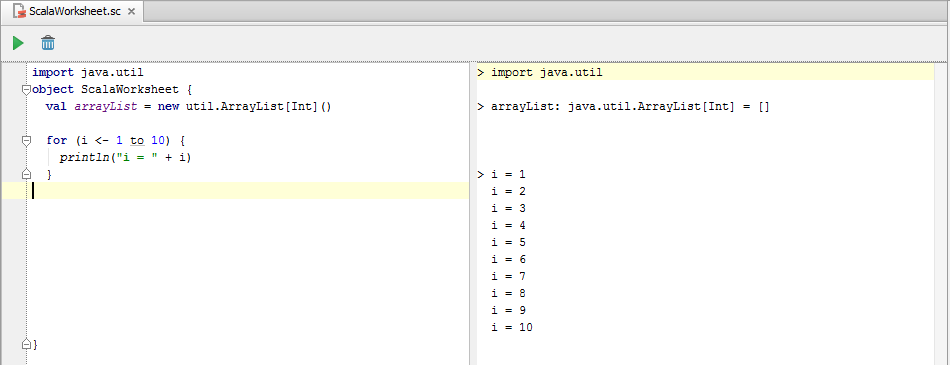Collapse the object ScalaWorksheet block

click(26, 90)
